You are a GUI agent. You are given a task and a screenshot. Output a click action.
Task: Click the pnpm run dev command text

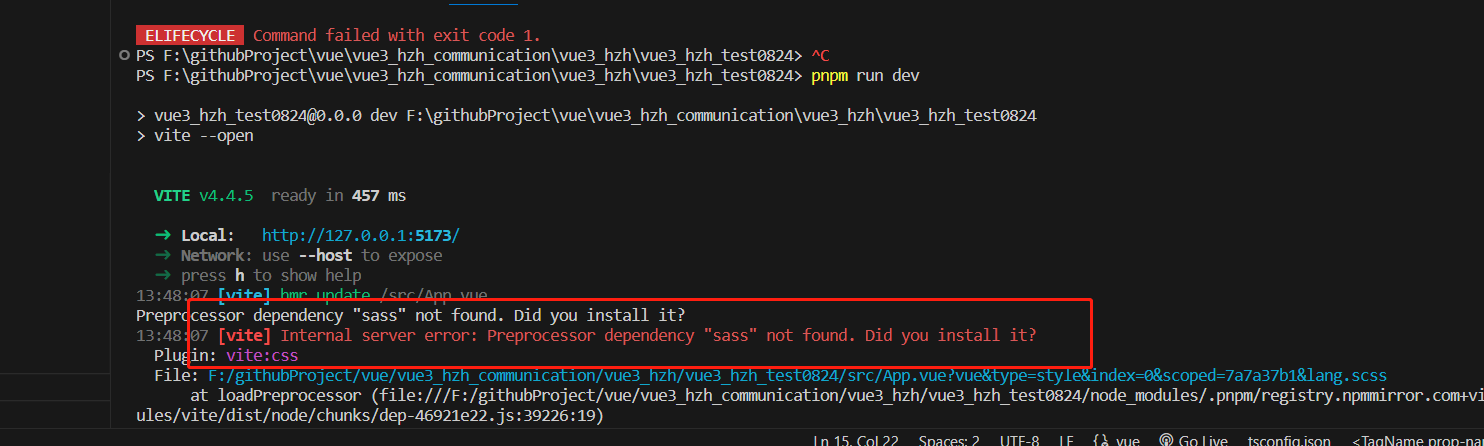[865, 75]
